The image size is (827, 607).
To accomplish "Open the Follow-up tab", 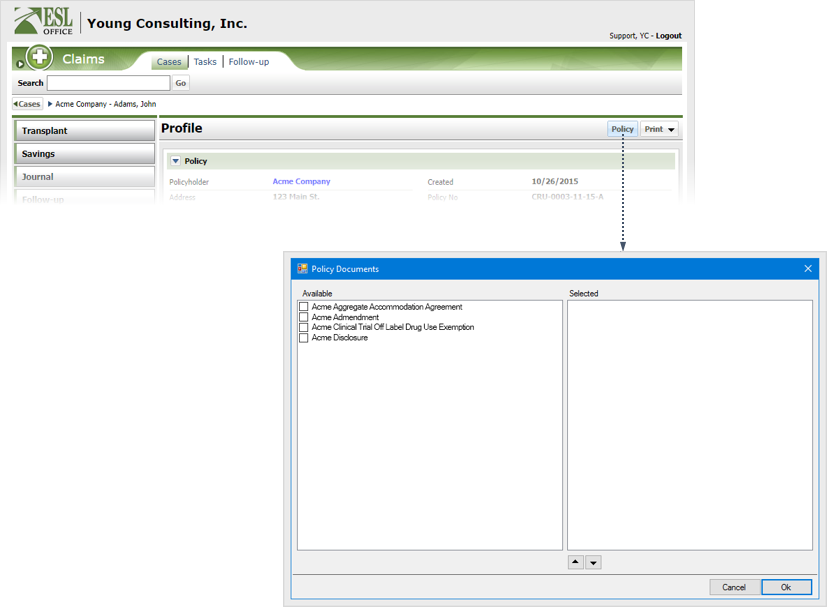I will (x=248, y=62).
